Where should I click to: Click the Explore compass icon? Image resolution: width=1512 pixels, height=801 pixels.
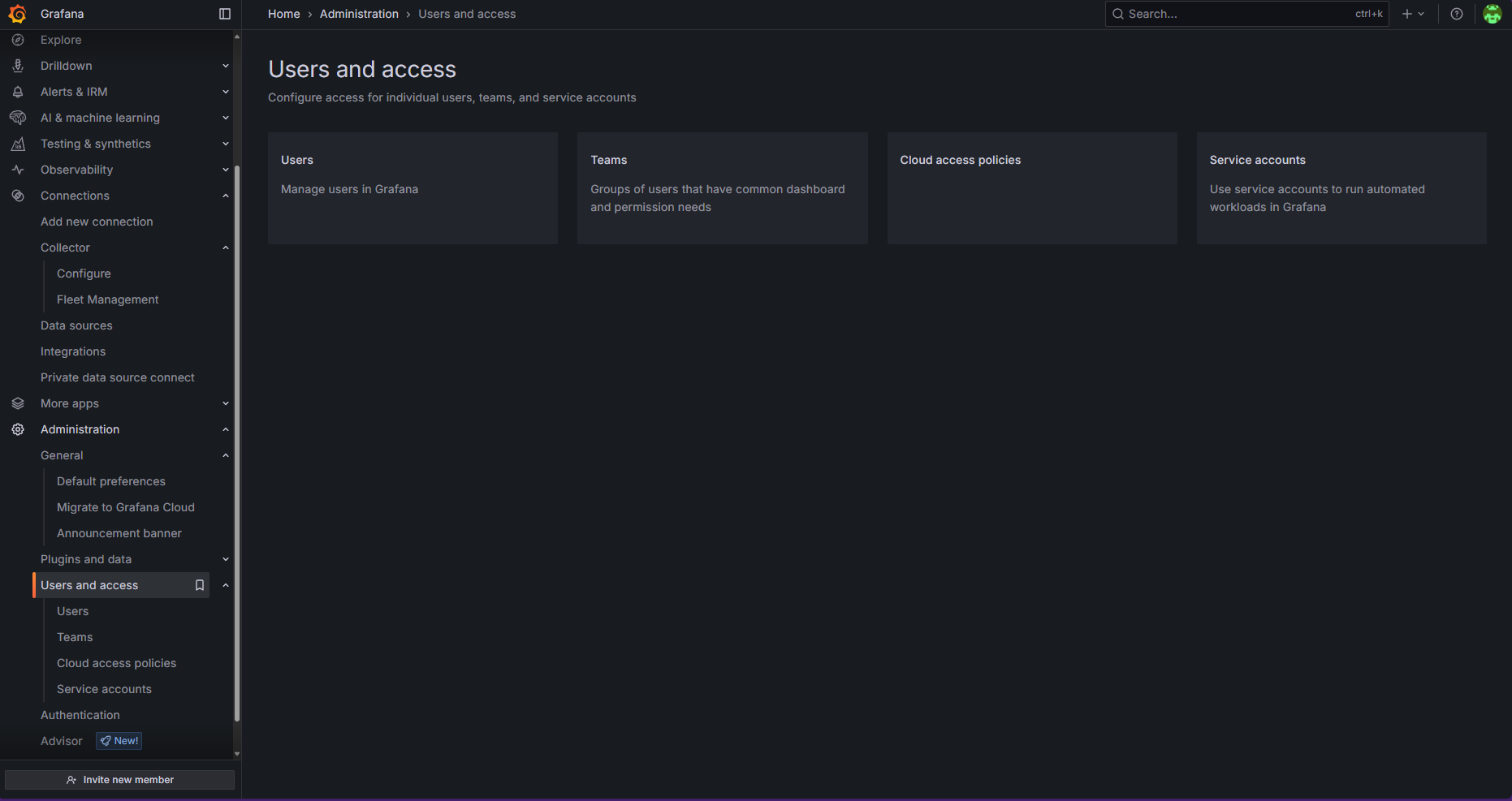pos(18,40)
